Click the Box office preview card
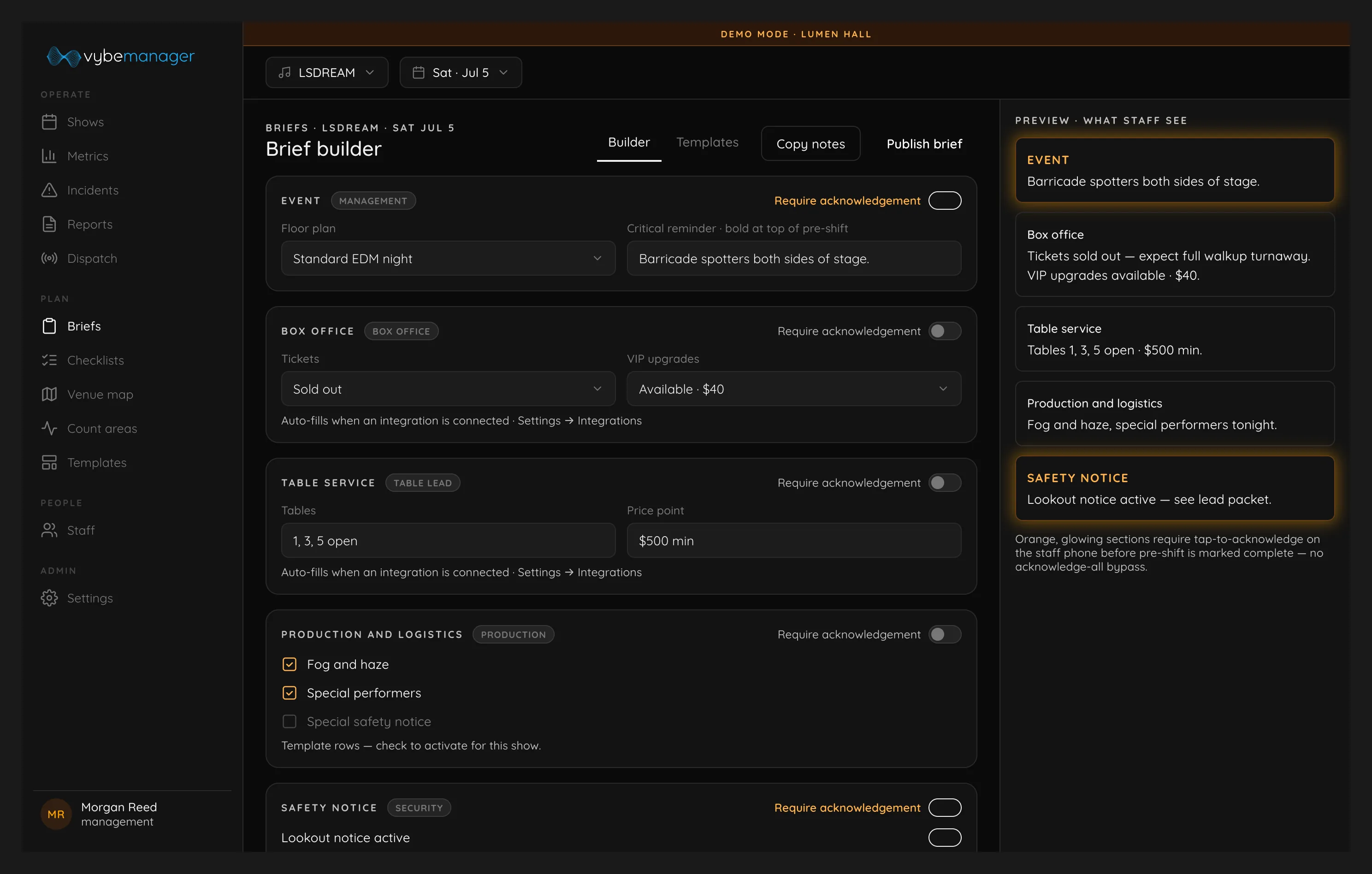Screen dimensions: 1372x874 click(x=1175, y=254)
